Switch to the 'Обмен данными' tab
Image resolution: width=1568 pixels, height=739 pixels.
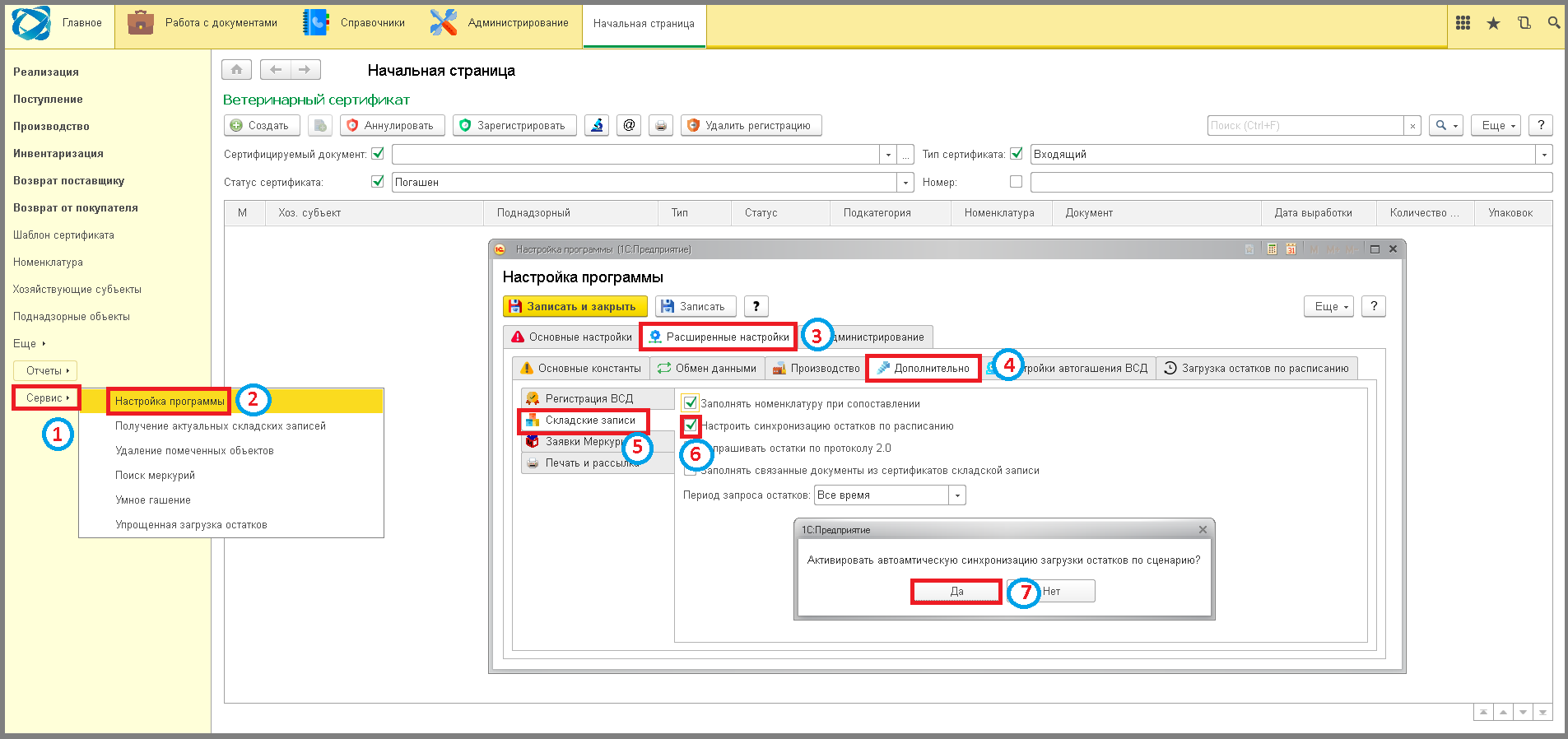[707, 369]
